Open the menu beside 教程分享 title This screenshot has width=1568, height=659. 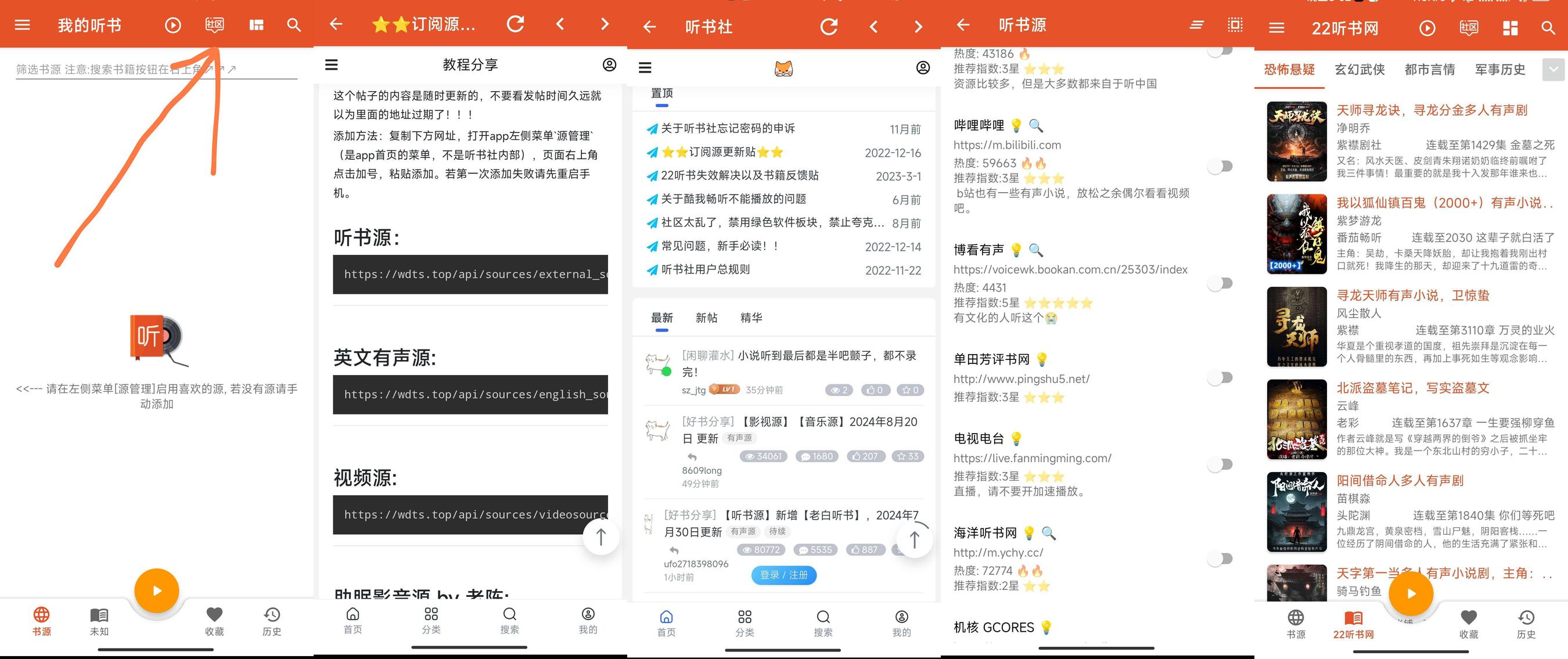point(332,64)
